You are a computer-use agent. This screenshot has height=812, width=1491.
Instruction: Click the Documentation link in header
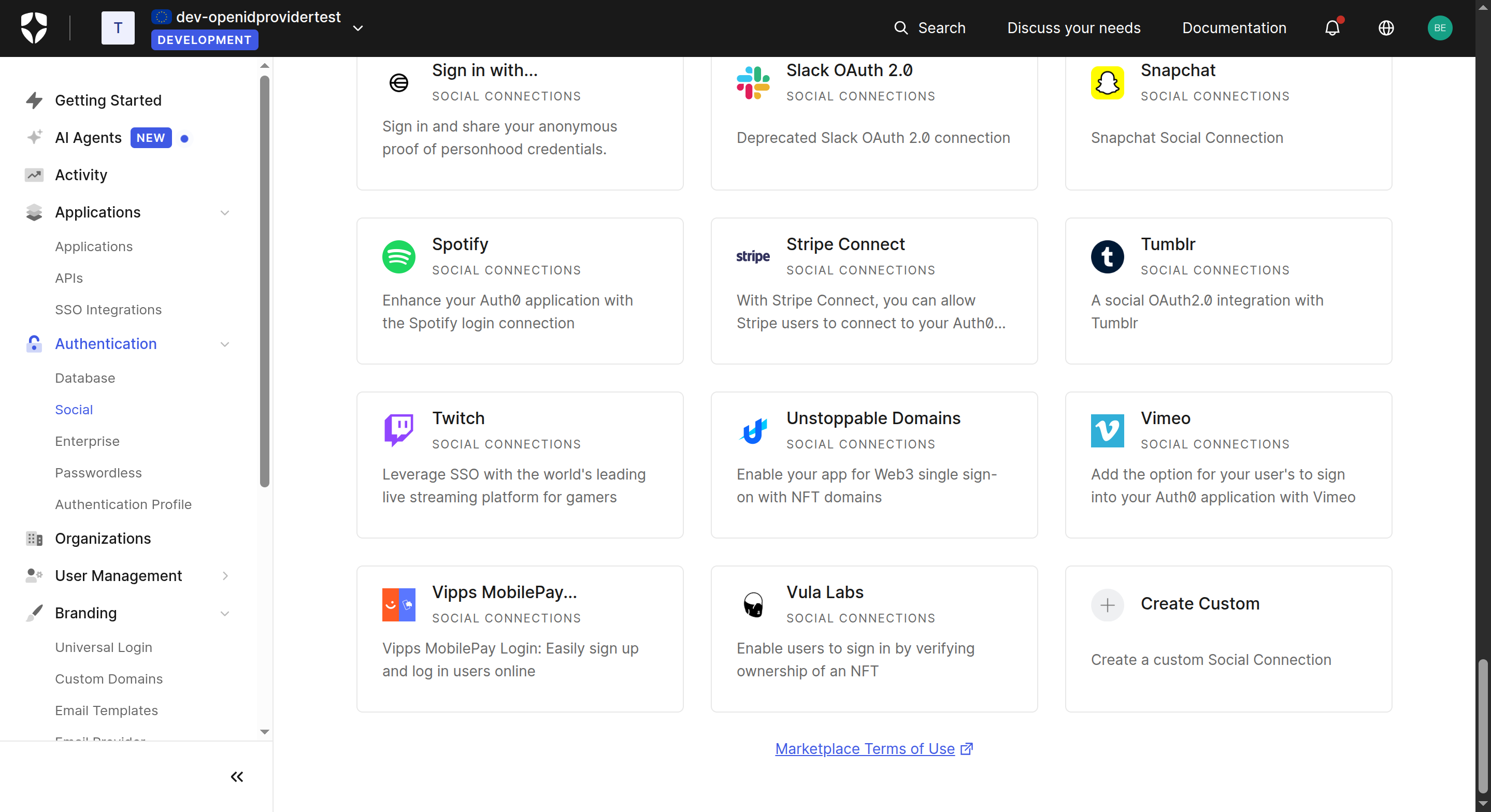click(x=1234, y=28)
